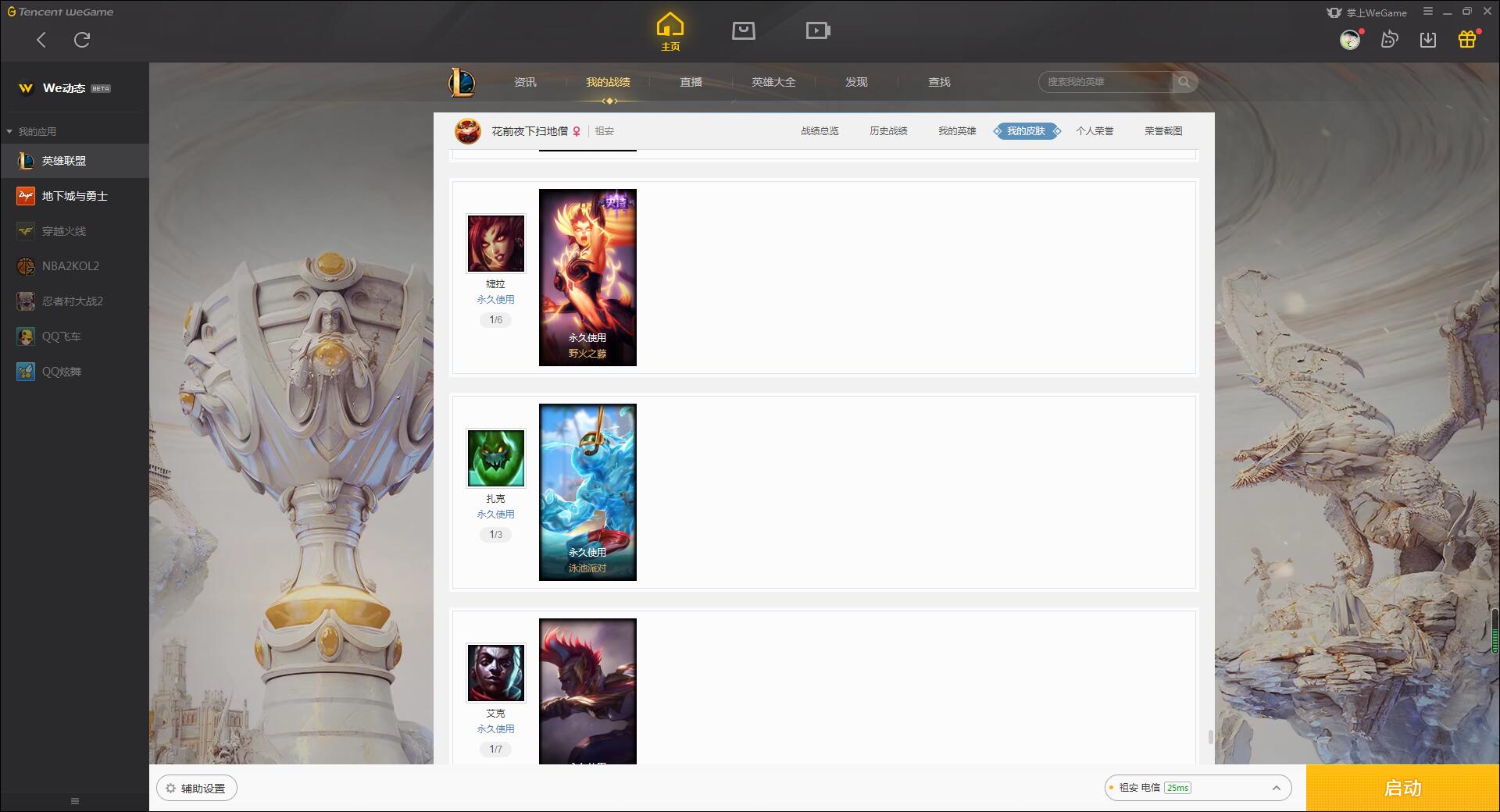
Task: Click the sidebar bottom menu handle icon
Action: (x=75, y=801)
